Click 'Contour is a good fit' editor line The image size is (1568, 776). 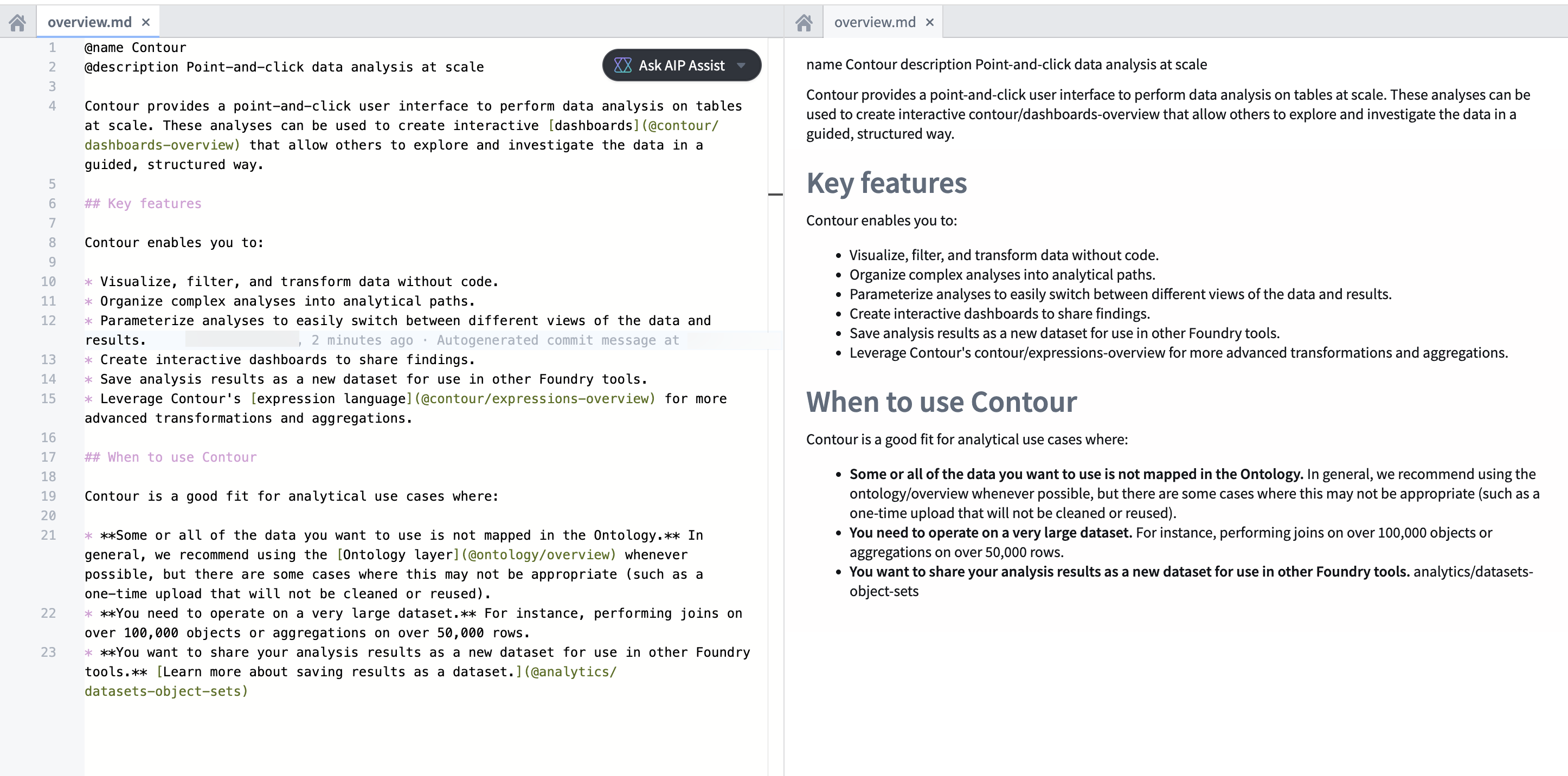pos(292,496)
